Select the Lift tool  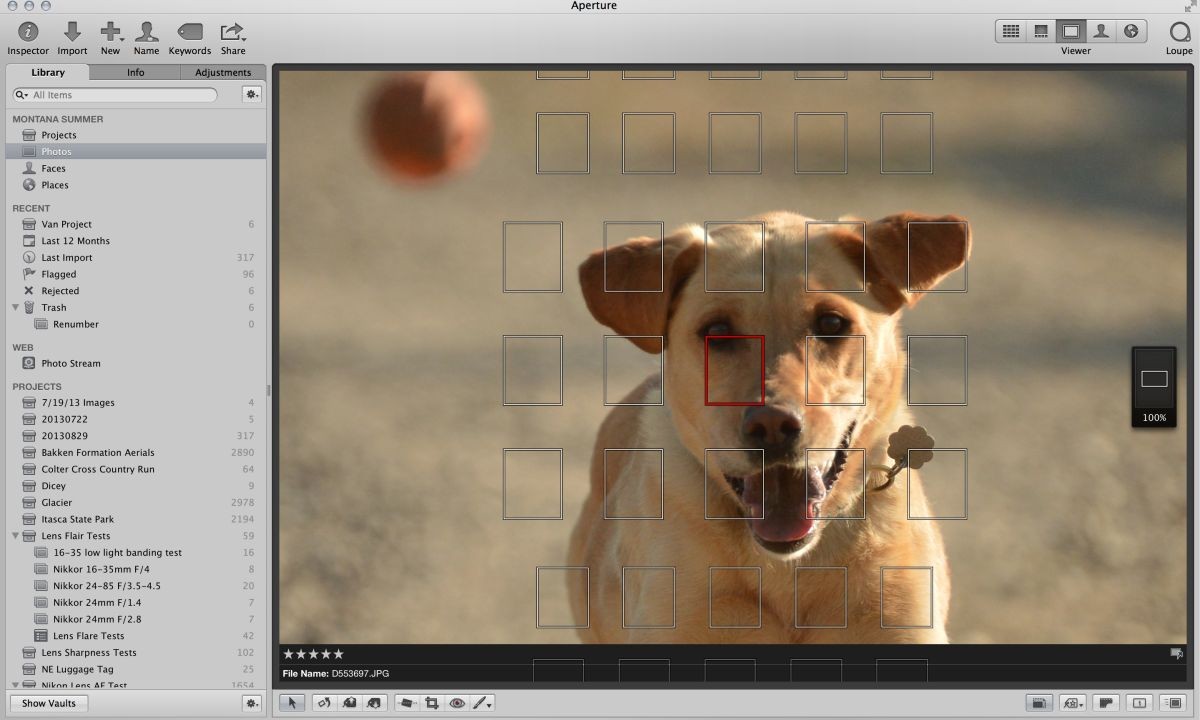tap(351, 703)
